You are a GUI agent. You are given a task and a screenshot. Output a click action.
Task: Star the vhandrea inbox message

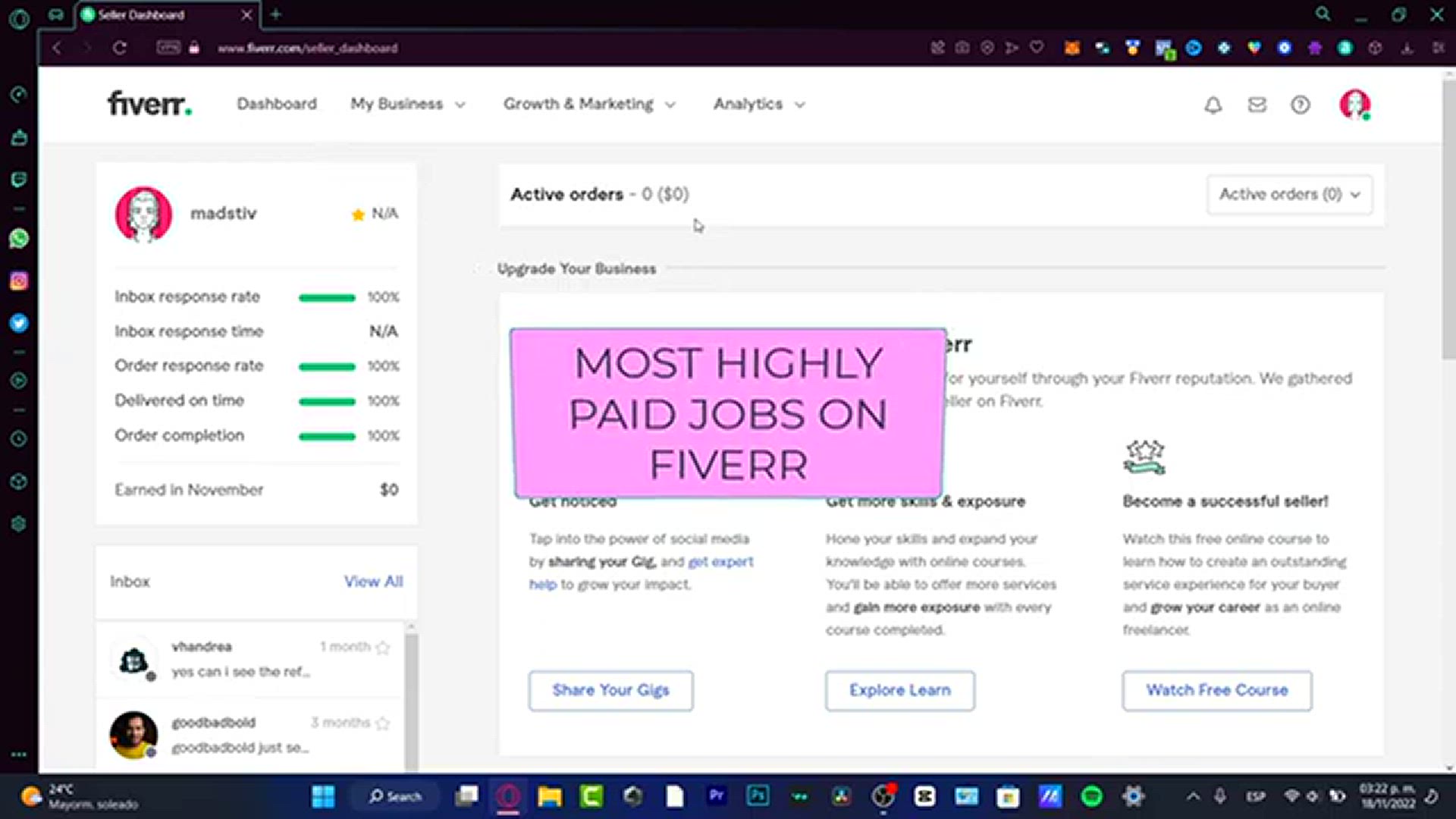383,648
